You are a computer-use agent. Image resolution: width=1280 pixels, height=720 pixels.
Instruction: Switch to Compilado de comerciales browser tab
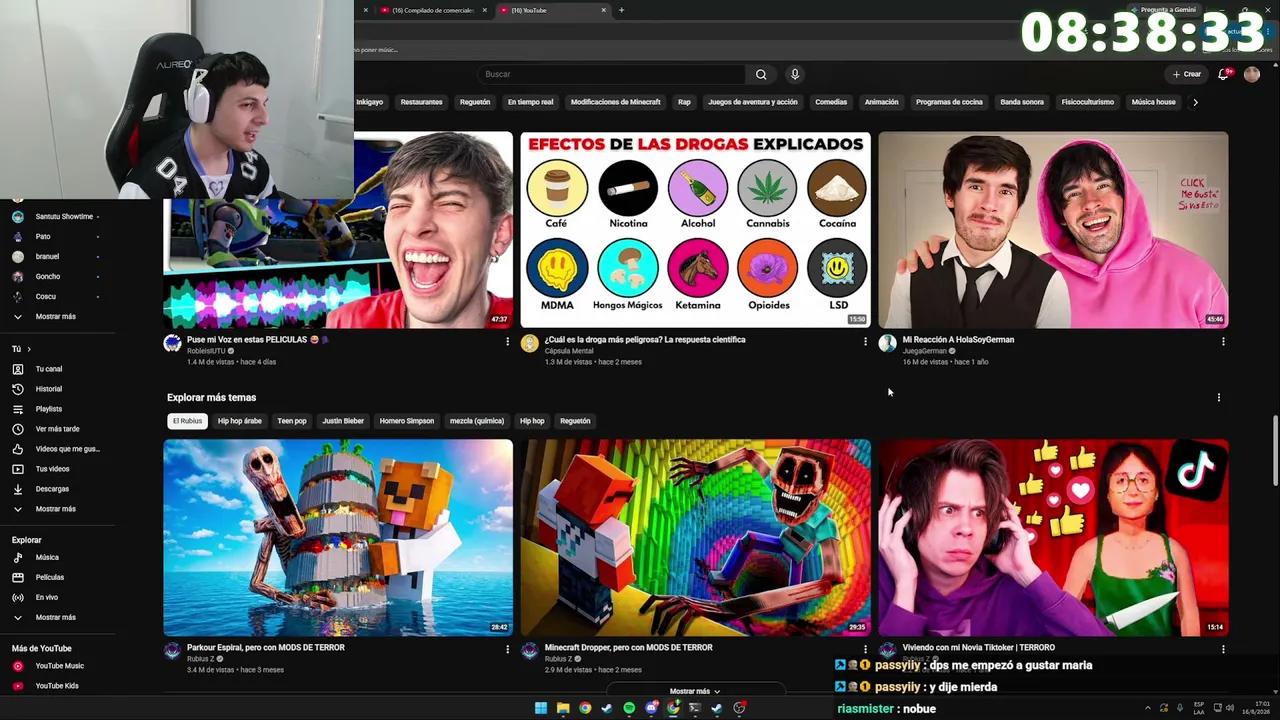[432, 10]
